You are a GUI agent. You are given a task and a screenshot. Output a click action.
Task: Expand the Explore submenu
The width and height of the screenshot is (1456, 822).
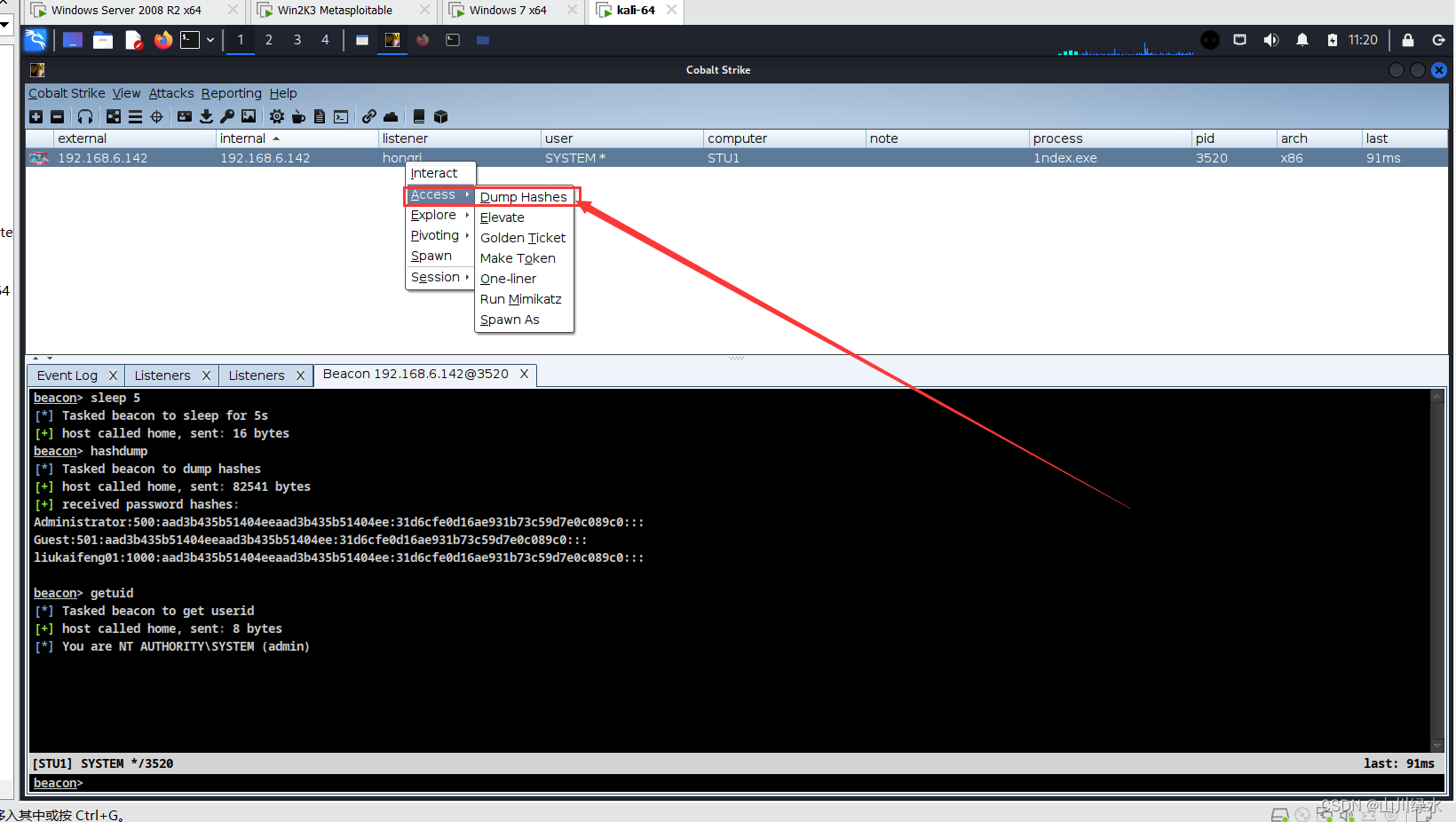click(439, 215)
